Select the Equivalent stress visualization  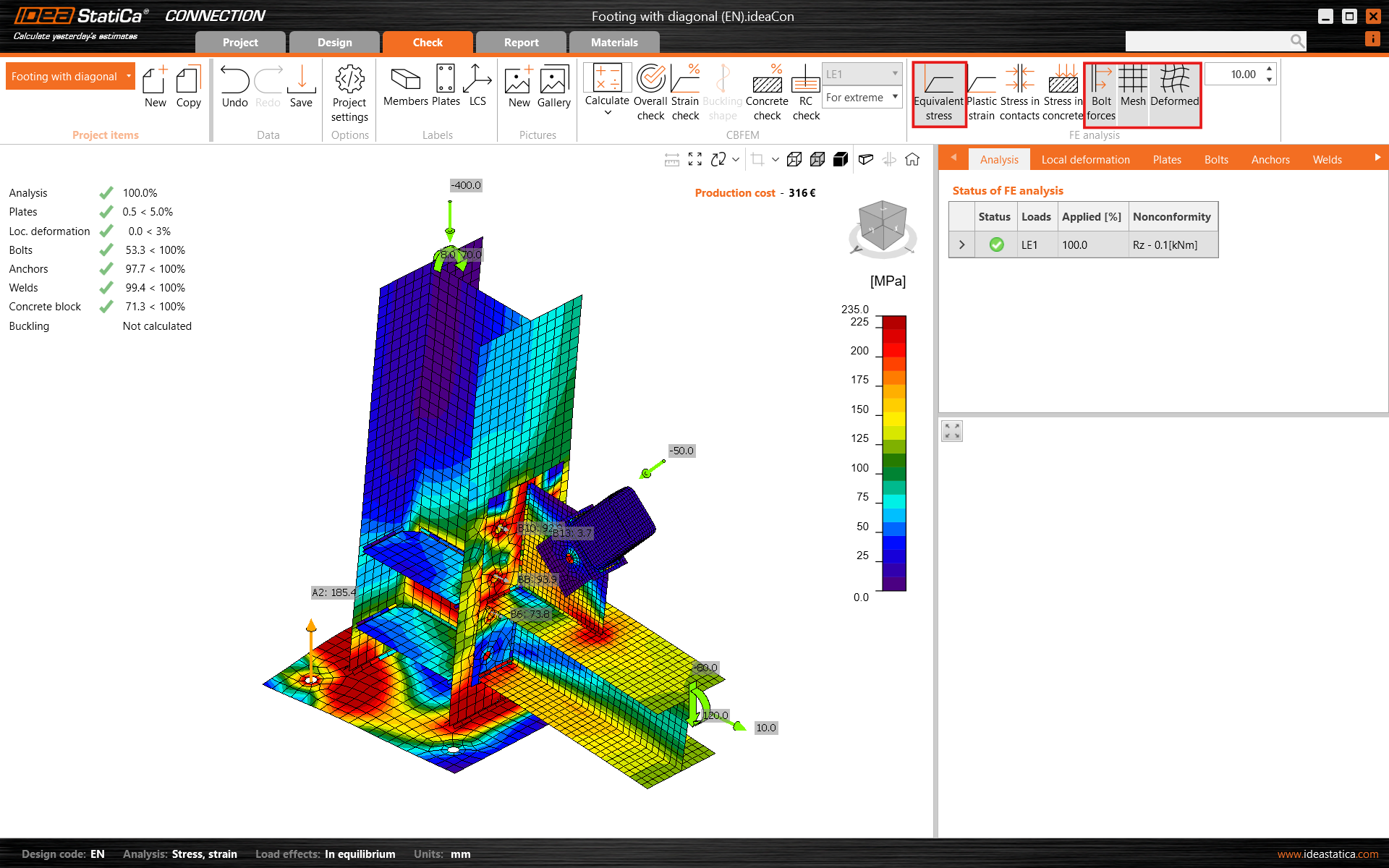coord(939,94)
